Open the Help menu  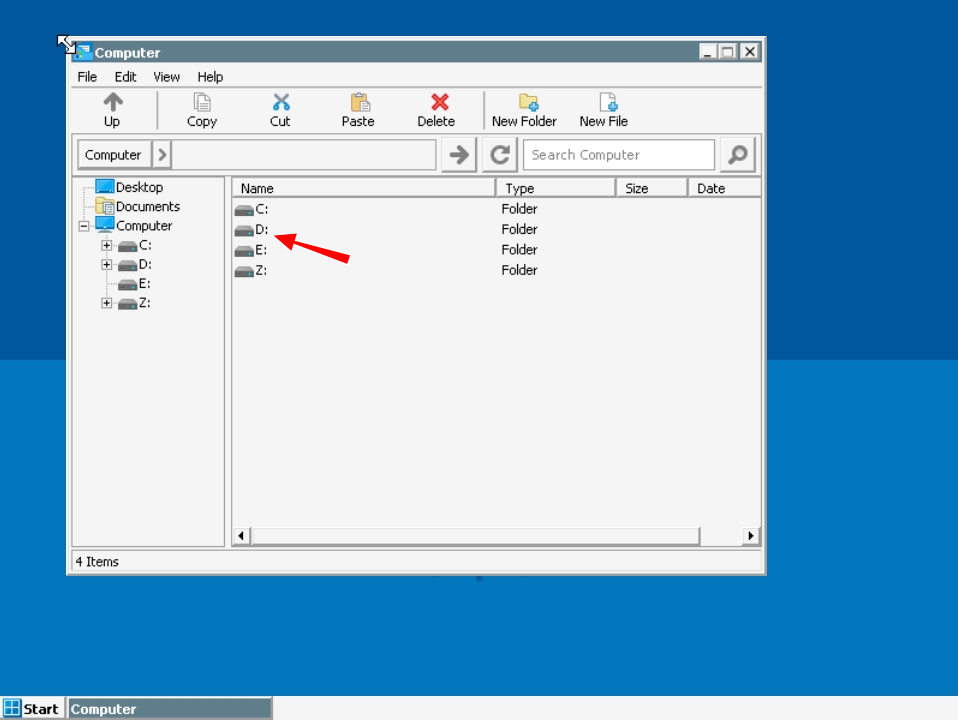click(210, 77)
